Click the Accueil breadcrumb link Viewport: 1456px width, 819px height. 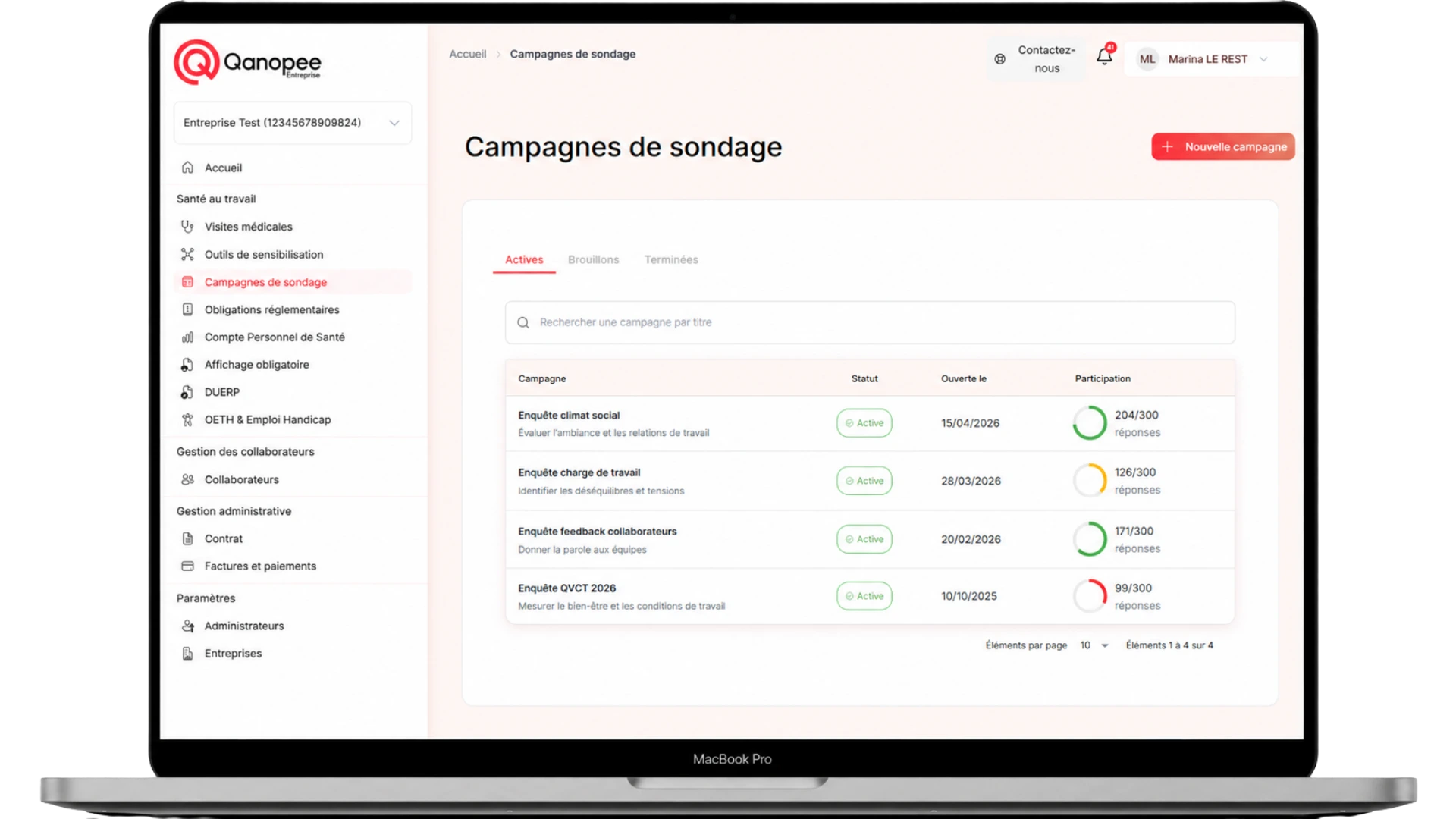[467, 54]
